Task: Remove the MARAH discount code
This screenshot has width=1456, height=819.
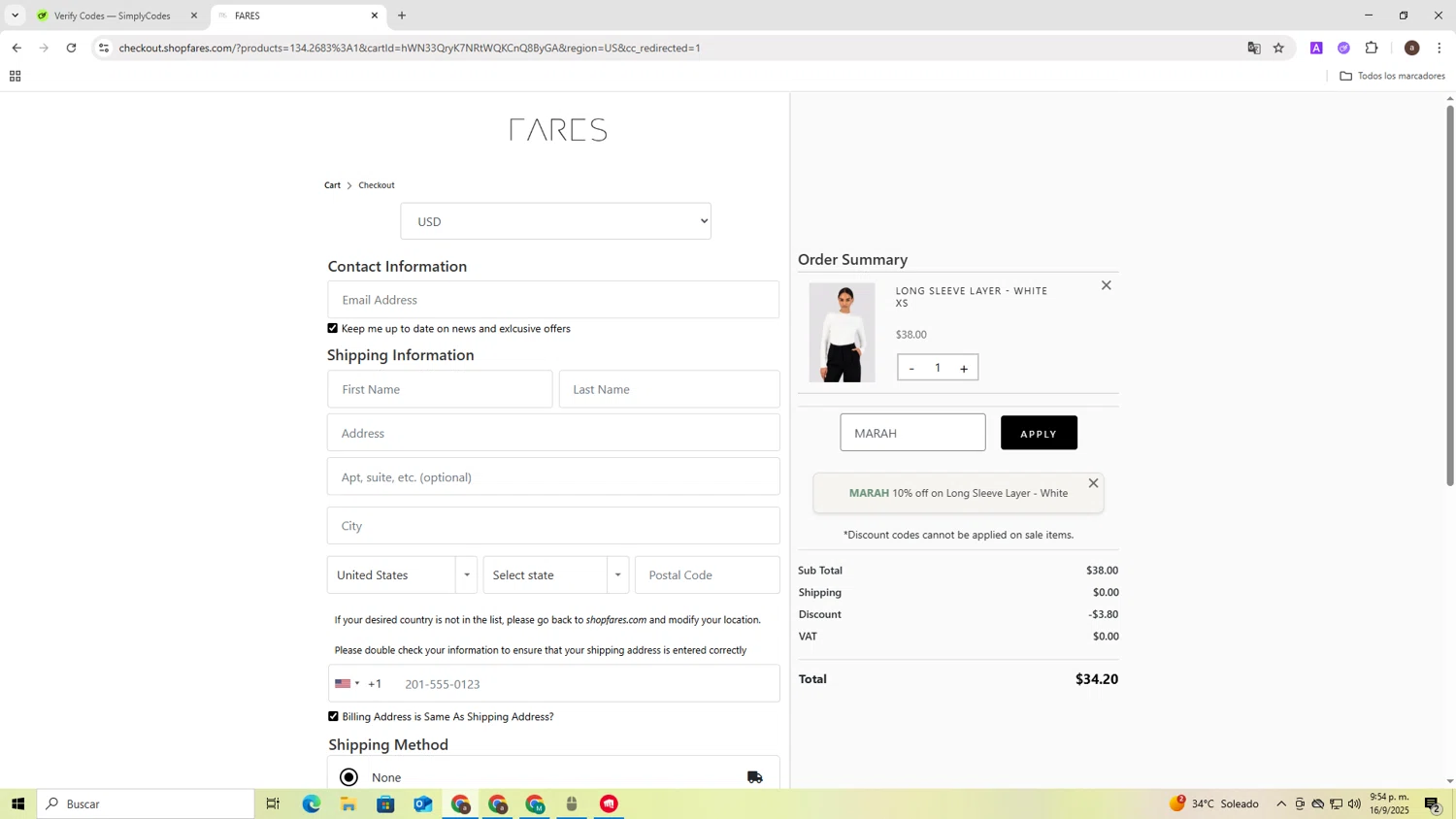Action: pos(1093,483)
